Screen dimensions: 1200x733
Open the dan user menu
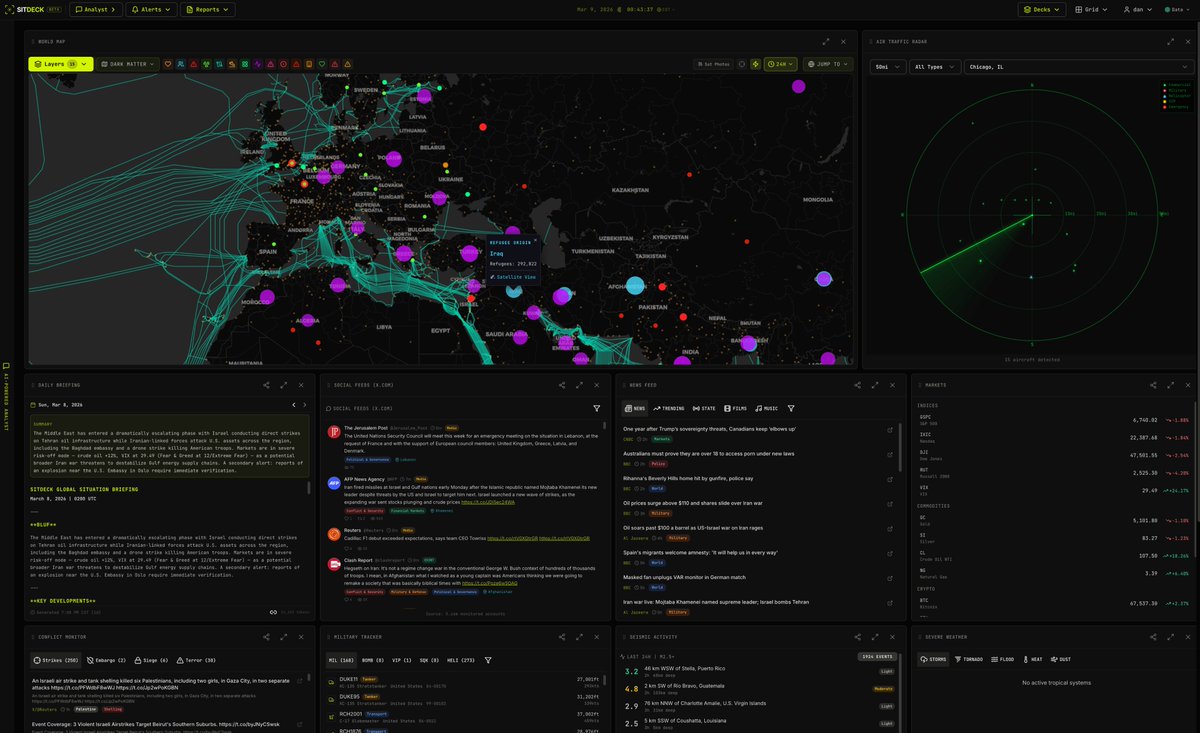(x=1139, y=9)
